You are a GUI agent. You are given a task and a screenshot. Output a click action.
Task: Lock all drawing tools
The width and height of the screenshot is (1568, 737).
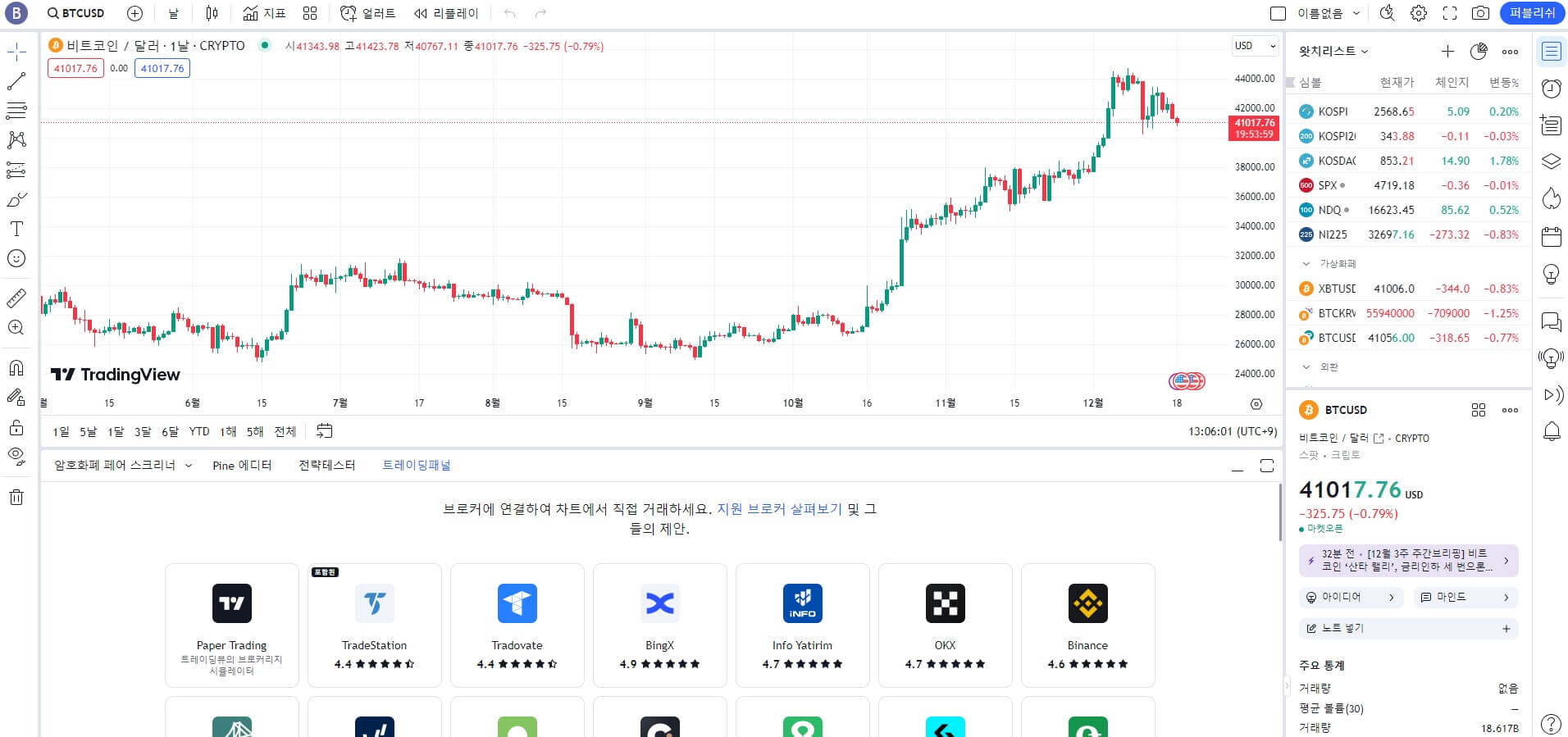pyautogui.click(x=16, y=426)
